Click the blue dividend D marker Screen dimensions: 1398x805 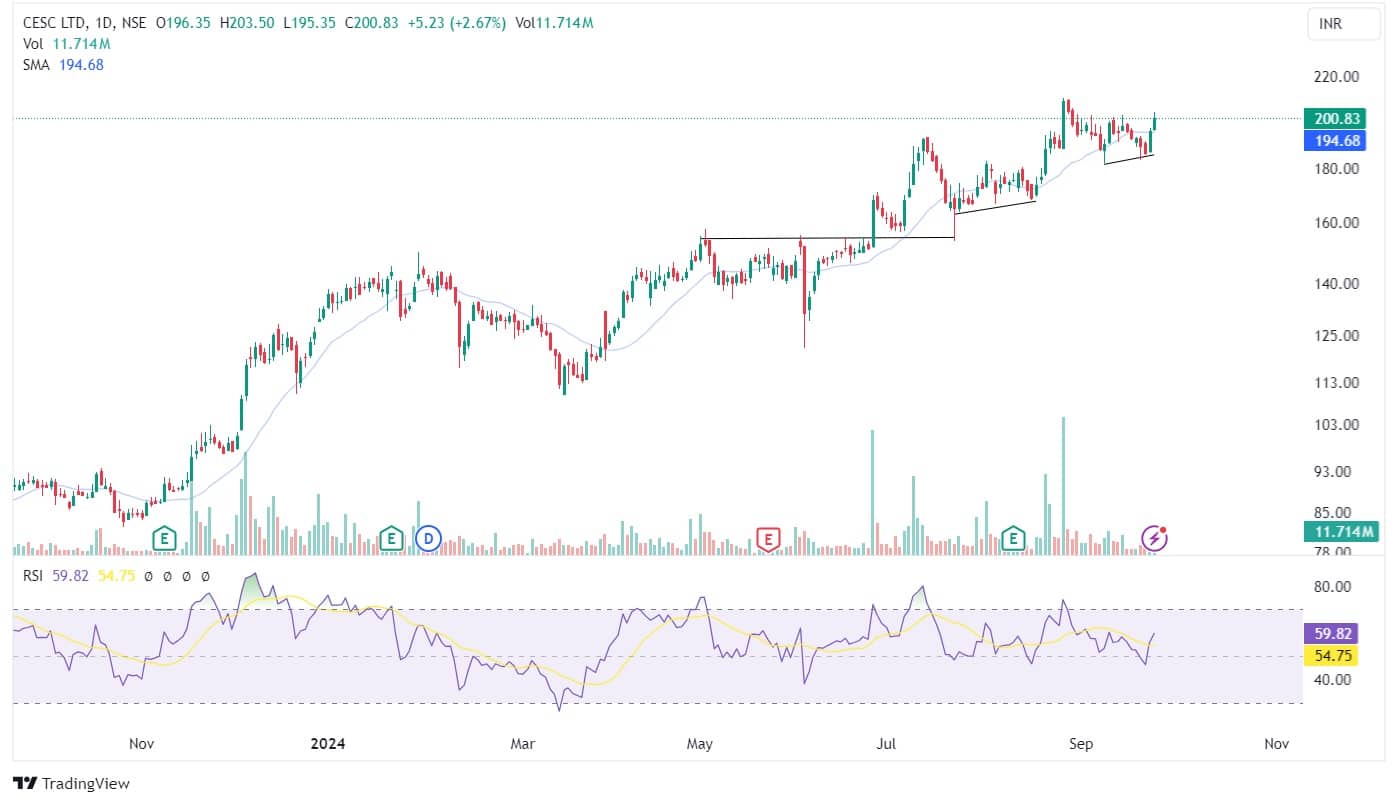429,539
